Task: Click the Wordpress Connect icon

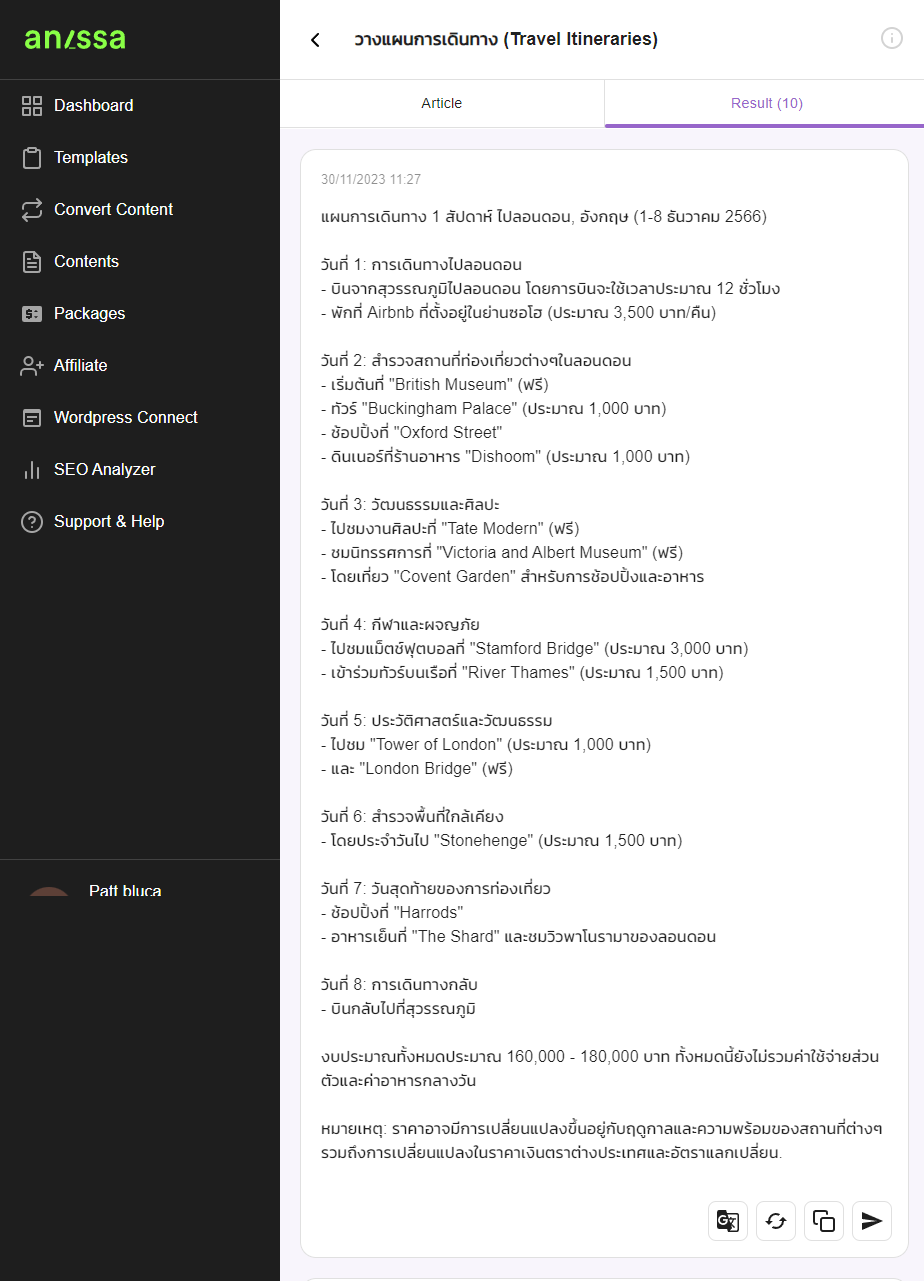Action: point(32,417)
